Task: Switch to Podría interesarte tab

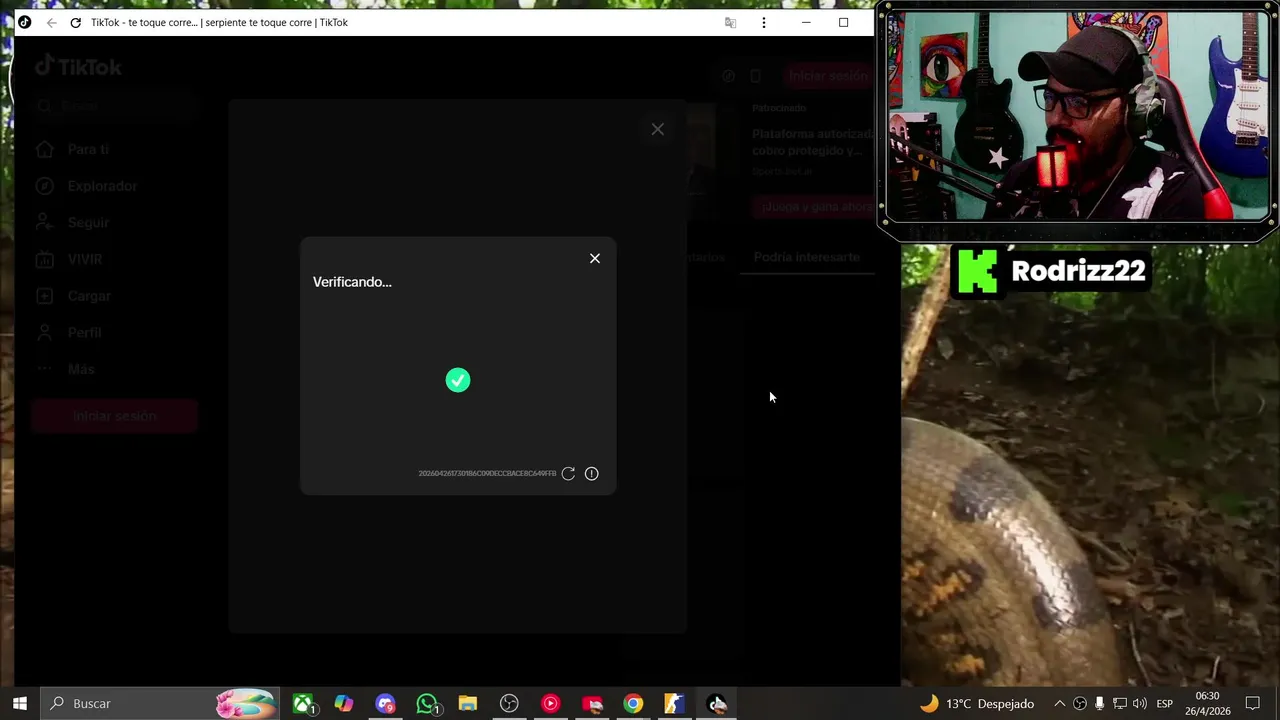Action: 806,257
